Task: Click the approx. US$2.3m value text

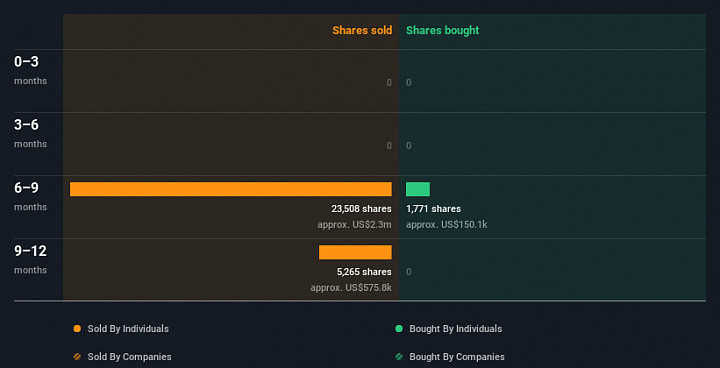Action: pyautogui.click(x=354, y=225)
